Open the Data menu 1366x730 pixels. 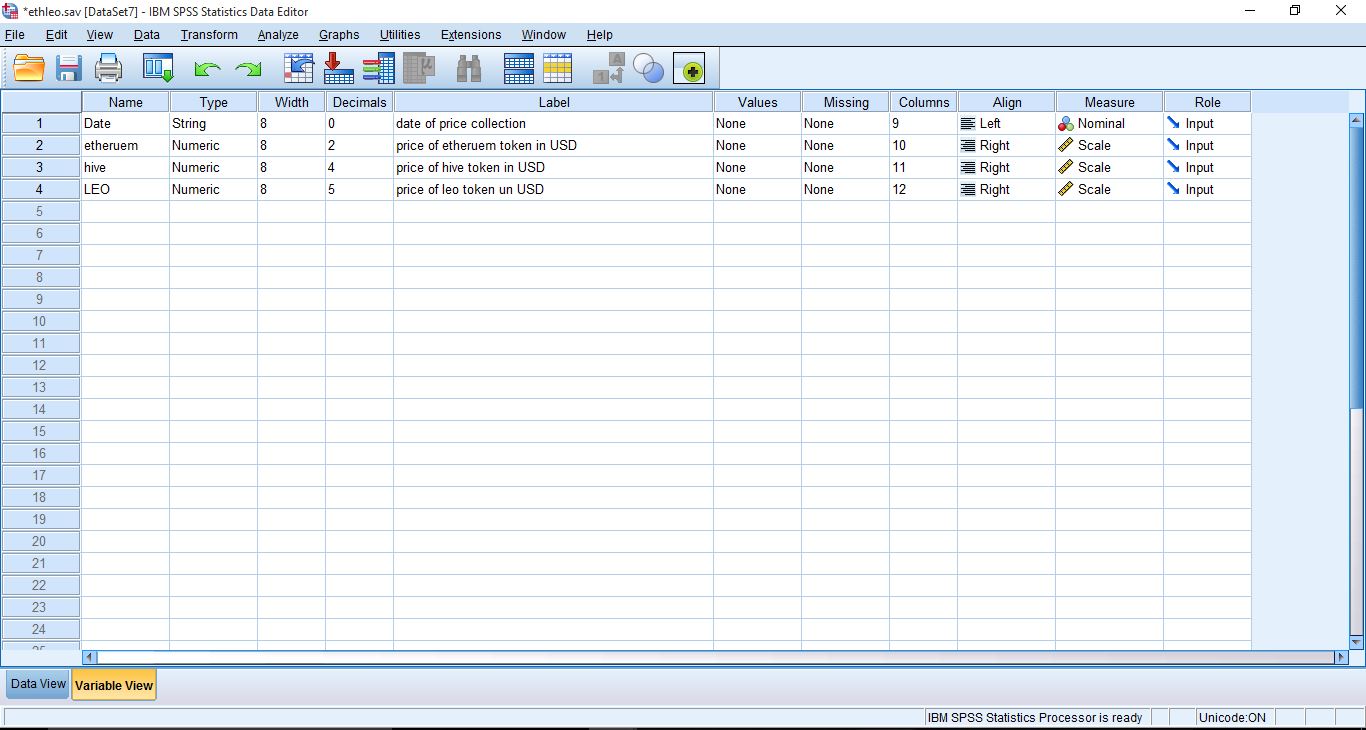147,35
